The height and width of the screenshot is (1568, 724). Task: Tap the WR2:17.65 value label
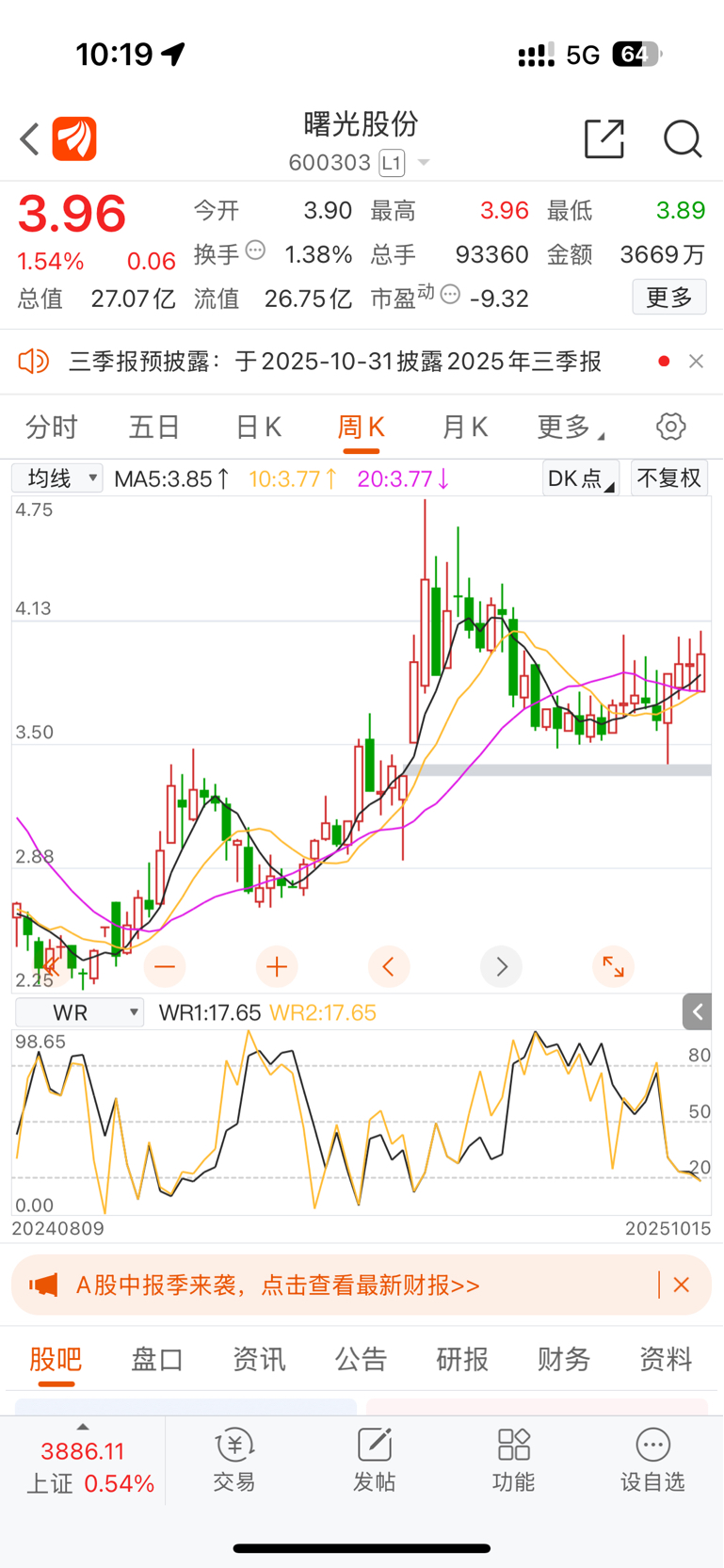[323, 1012]
